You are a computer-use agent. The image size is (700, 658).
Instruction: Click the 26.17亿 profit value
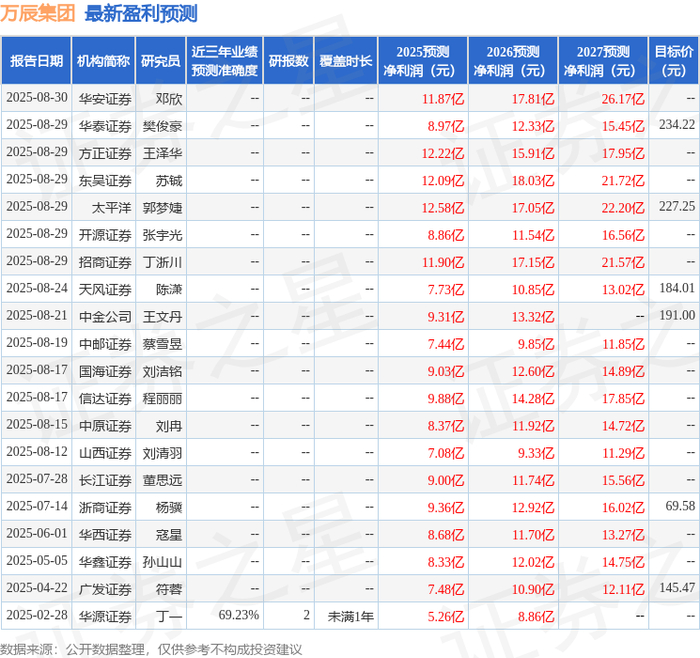tap(623, 99)
